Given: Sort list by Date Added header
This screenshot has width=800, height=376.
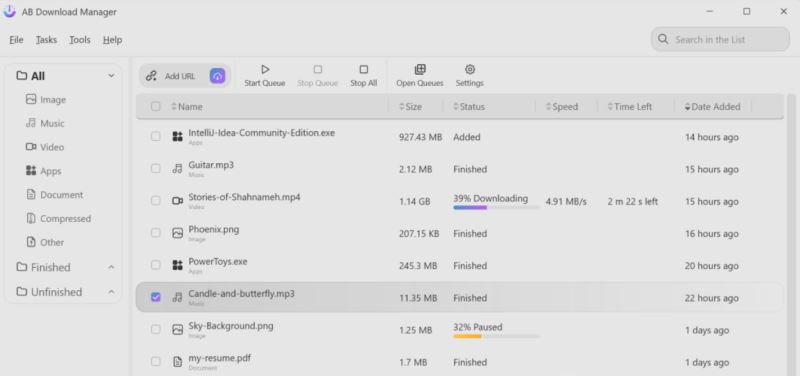Looking at the screenshot, I should click(712, 107).
